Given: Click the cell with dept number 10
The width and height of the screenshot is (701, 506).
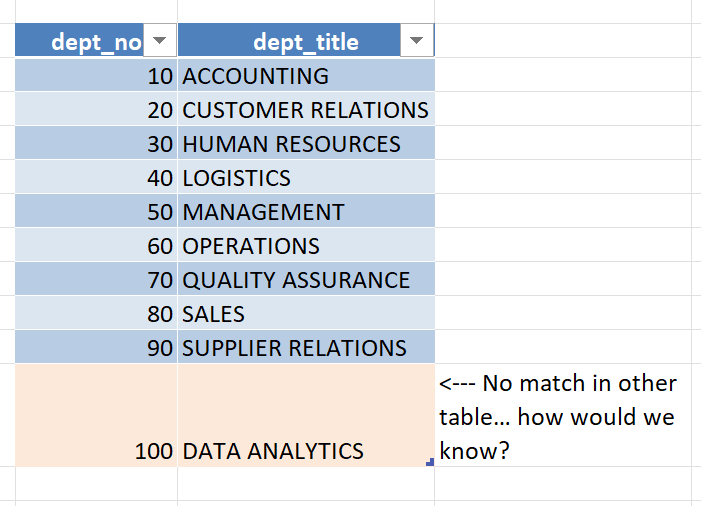Looking at the screenshot, I should 97,76.
